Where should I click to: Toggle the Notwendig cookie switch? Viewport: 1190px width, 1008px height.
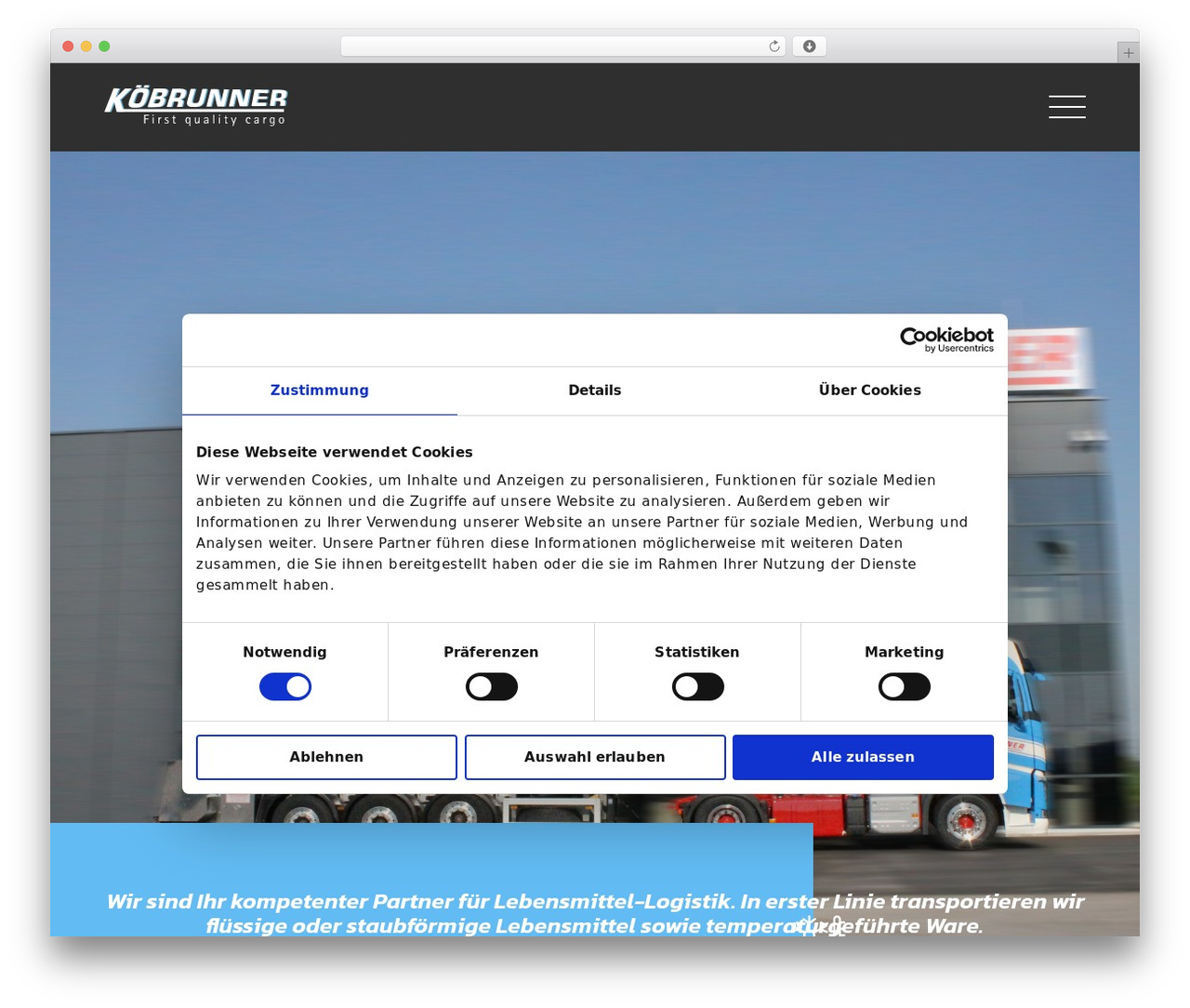click(285, 687)
